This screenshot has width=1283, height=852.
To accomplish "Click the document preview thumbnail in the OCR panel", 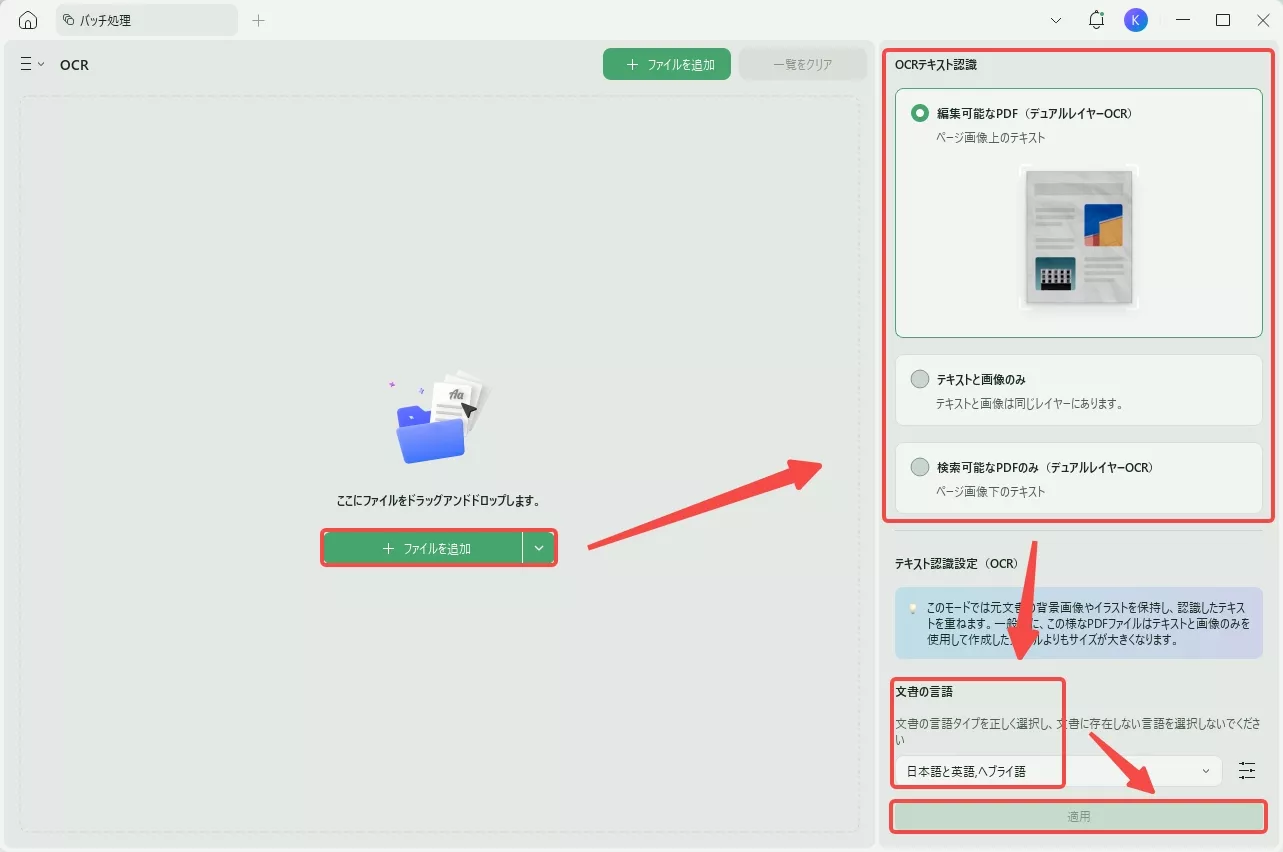I will [x=1078, y=237].
